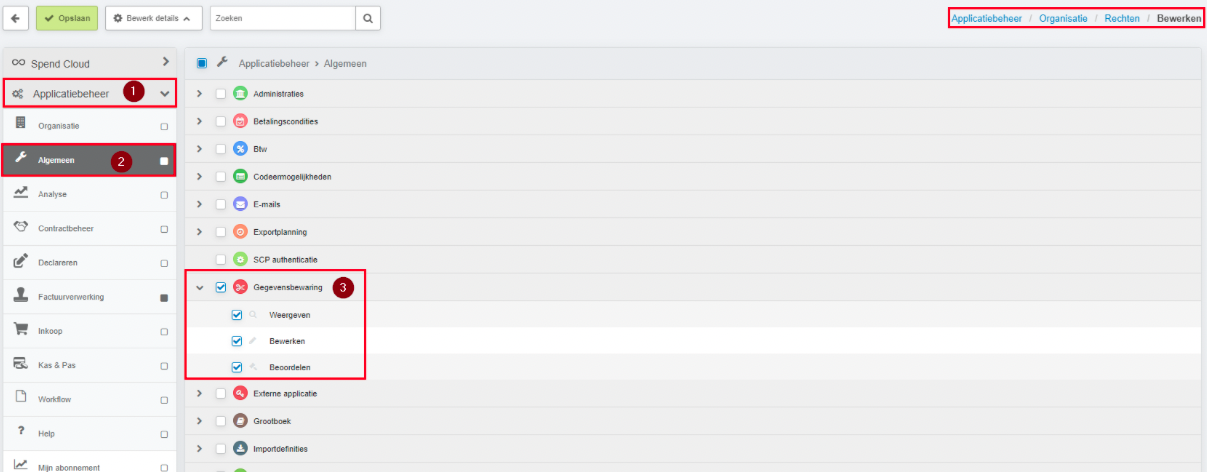Click the pink Betalingscondities calendar icon

point(240,121)
